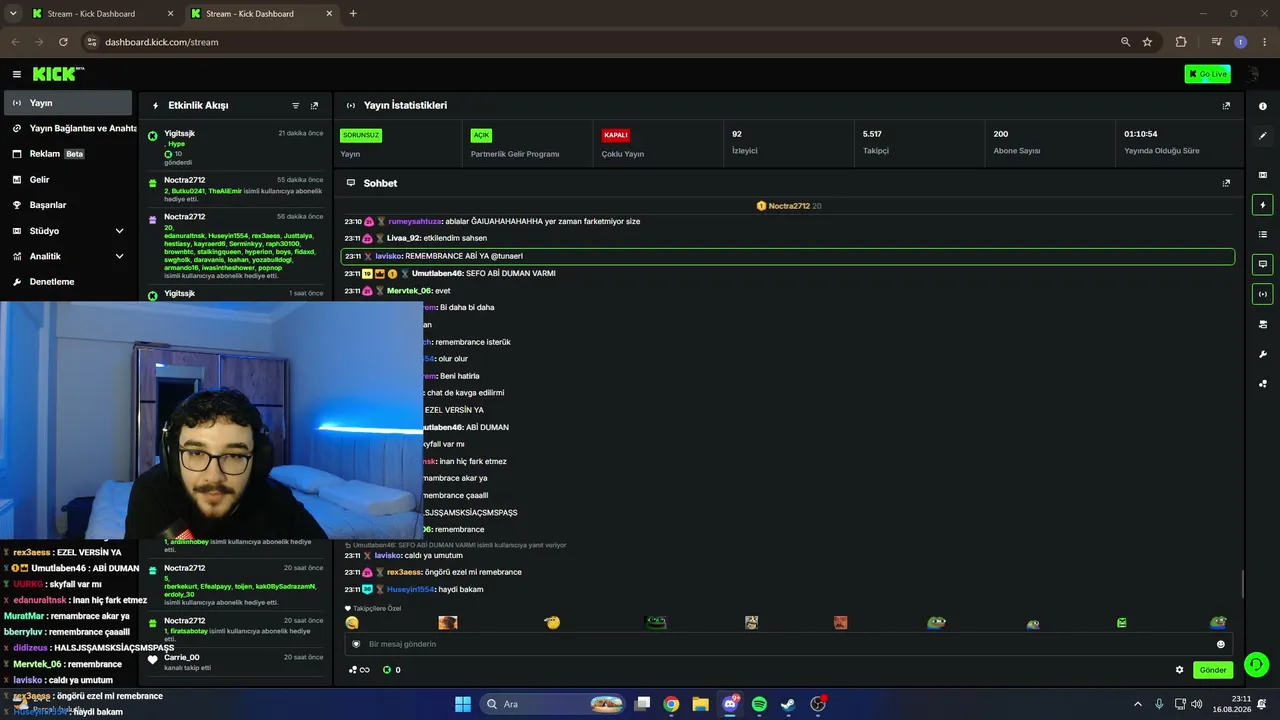
Task: Open Gelir in the sidebar
Action: [68, 180]
